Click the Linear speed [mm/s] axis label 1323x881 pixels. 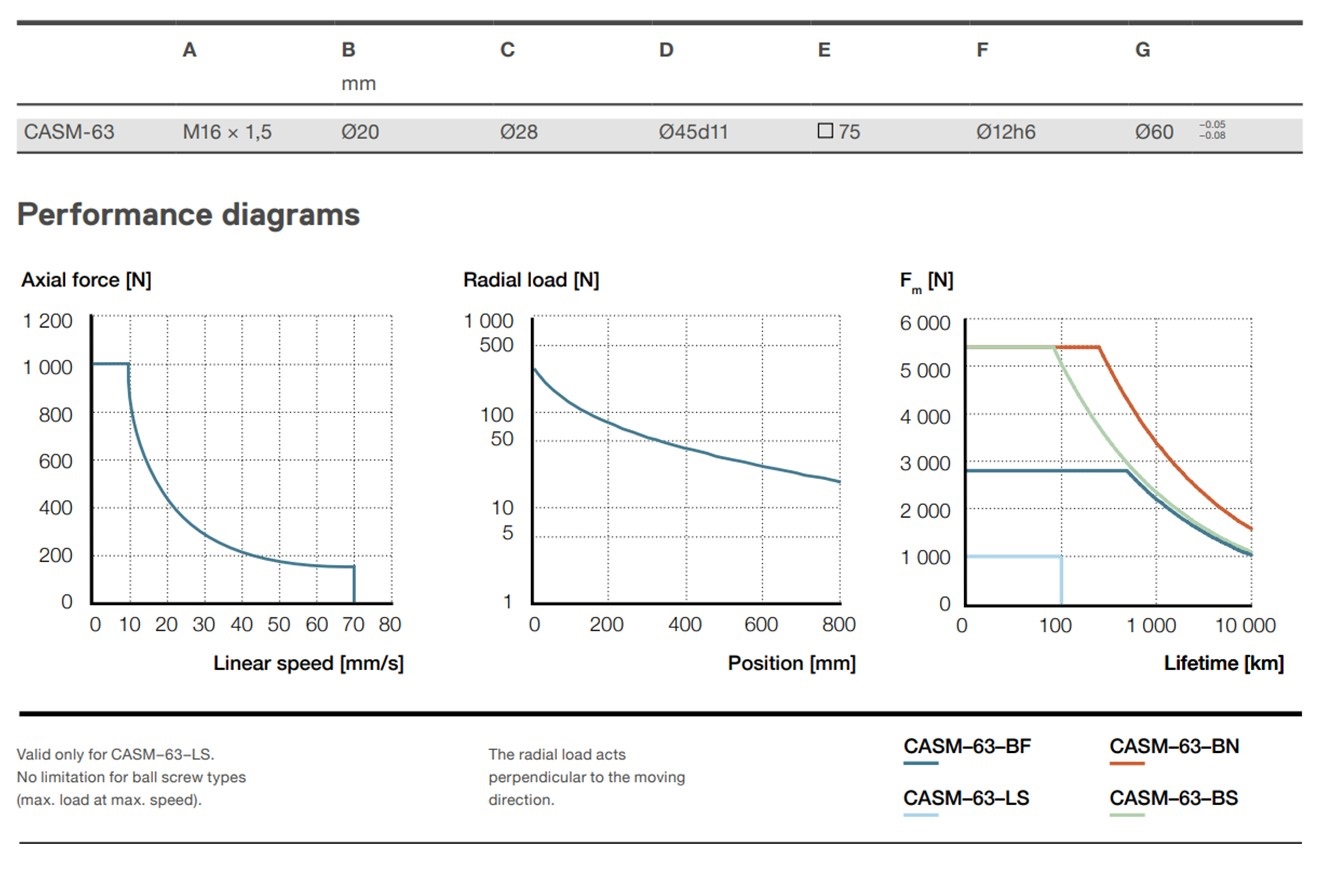[x=308, y=663]
